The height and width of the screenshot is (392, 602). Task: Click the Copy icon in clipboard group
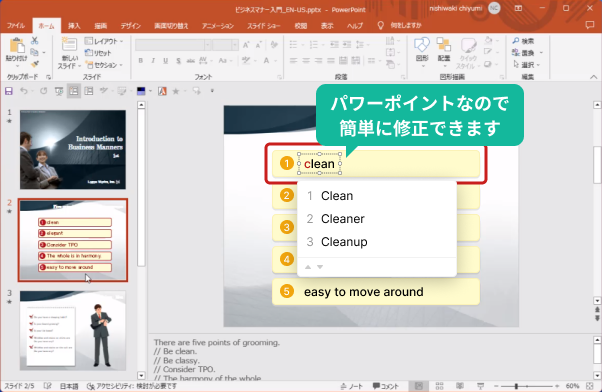tap(34, 52)
